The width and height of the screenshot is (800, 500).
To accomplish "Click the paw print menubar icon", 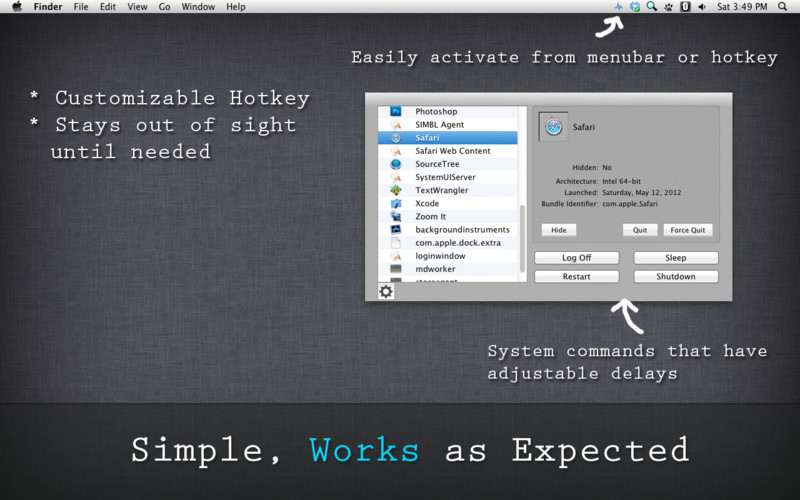I will [668, 7].
